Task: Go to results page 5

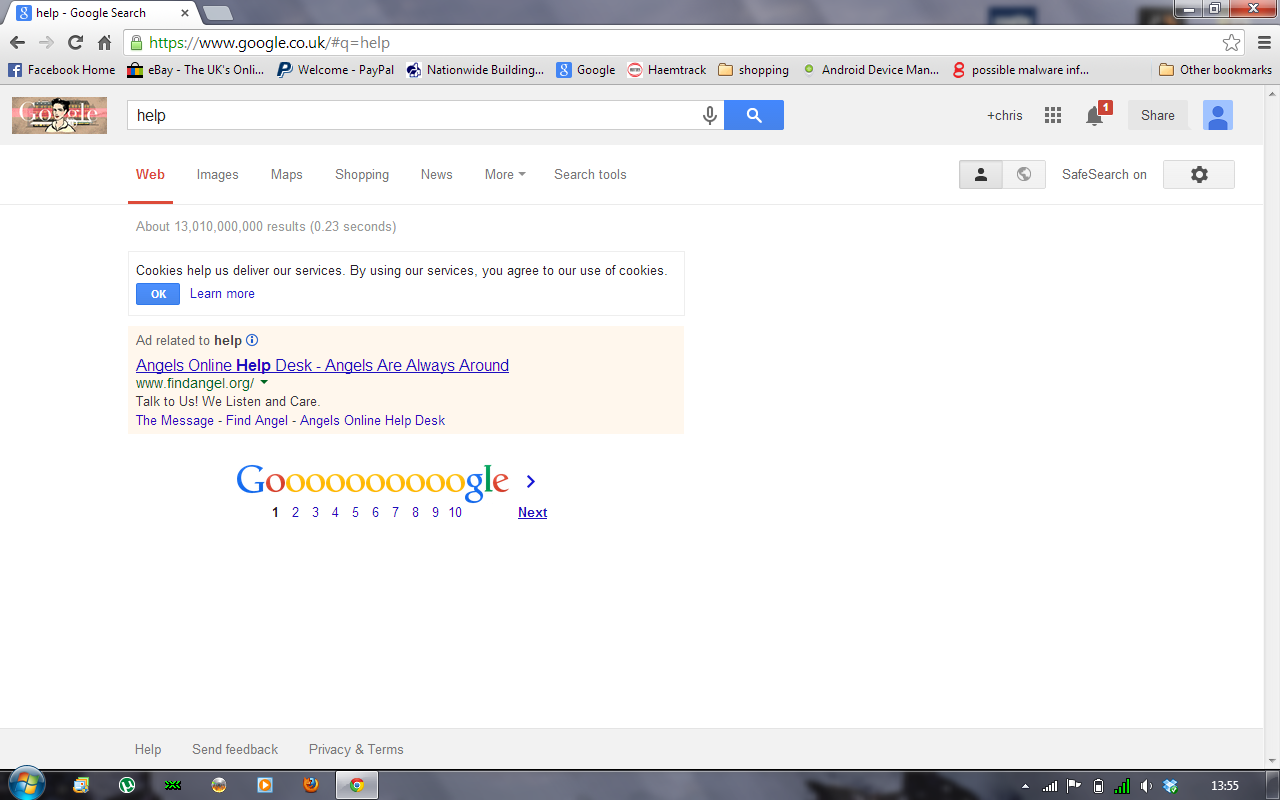Action: pos(355,513)
